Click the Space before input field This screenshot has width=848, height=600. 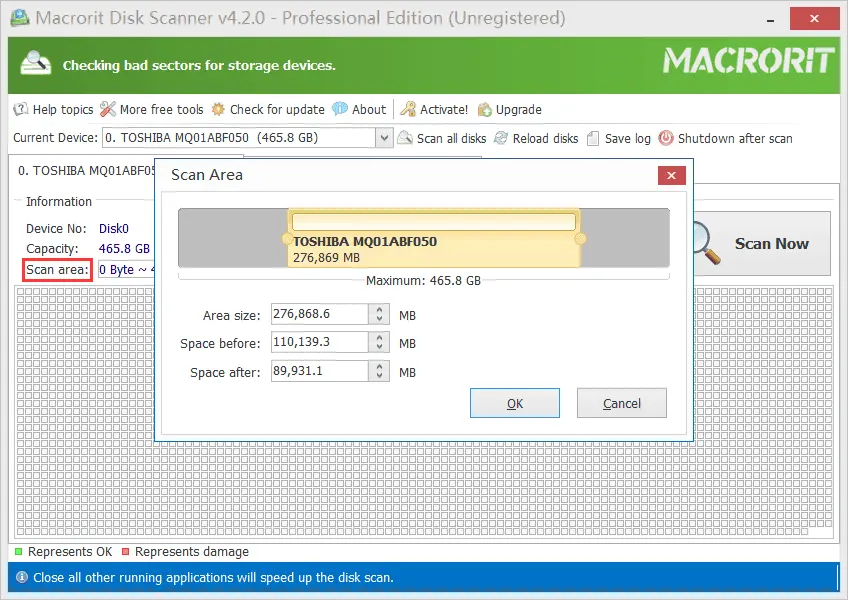point(320,342)
